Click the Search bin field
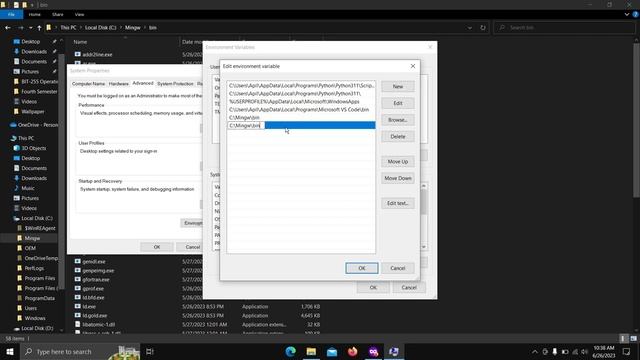 pos(564,28)
